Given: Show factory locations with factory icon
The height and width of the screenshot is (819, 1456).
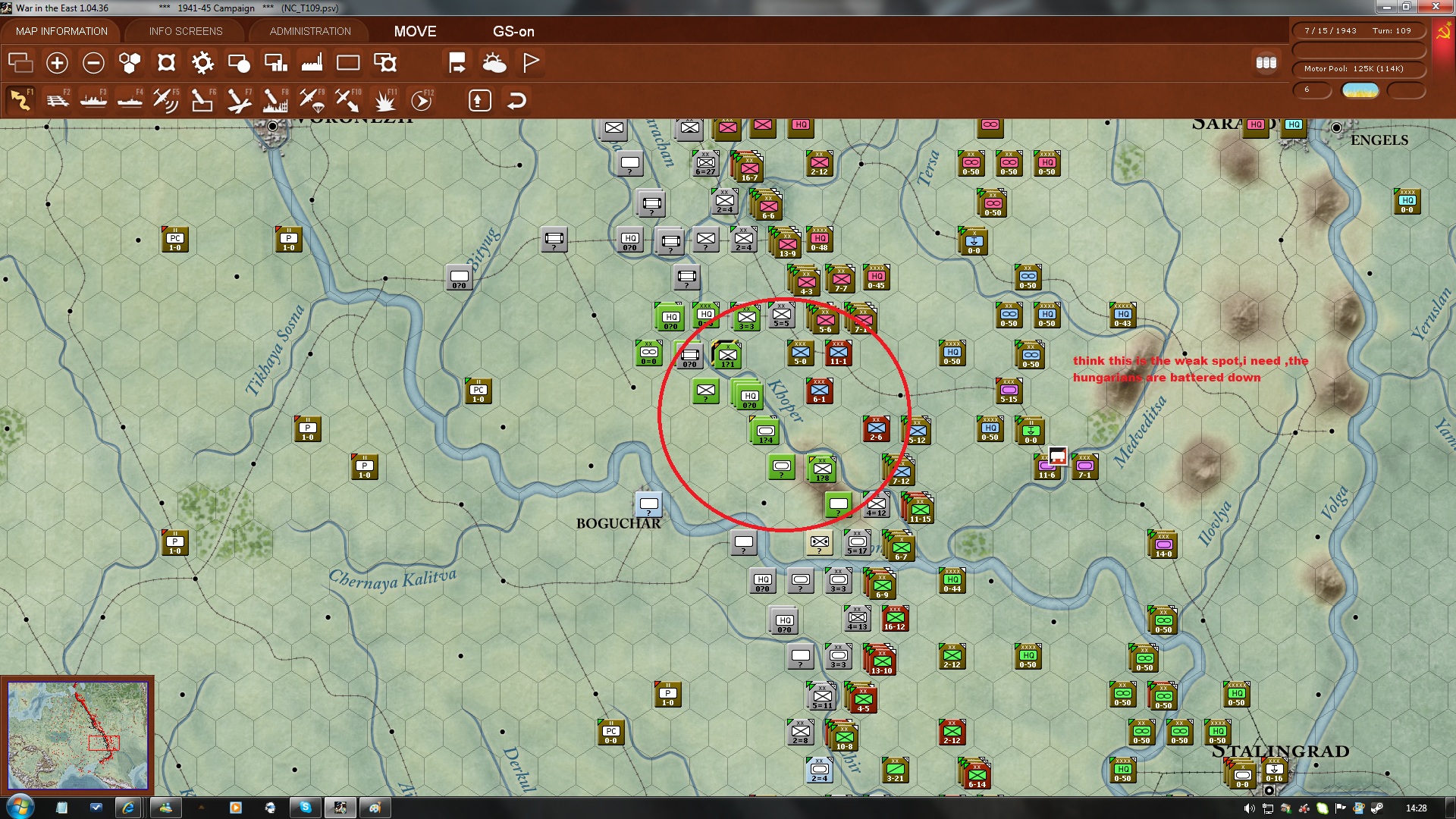Looking at the screenshot, I should point(312,62).
